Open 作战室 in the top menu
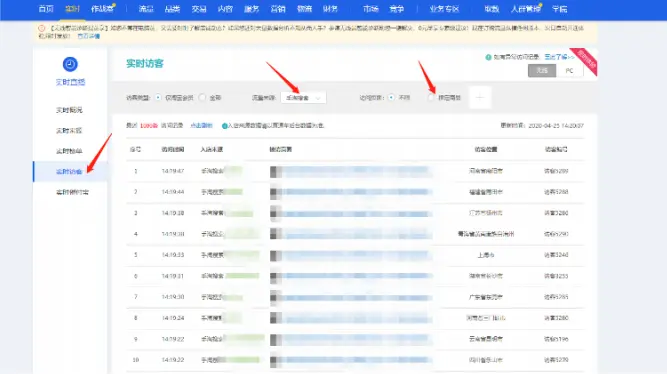Image resolution: width=667 pixels, height=374 pixels. click(x=103, y=9)
